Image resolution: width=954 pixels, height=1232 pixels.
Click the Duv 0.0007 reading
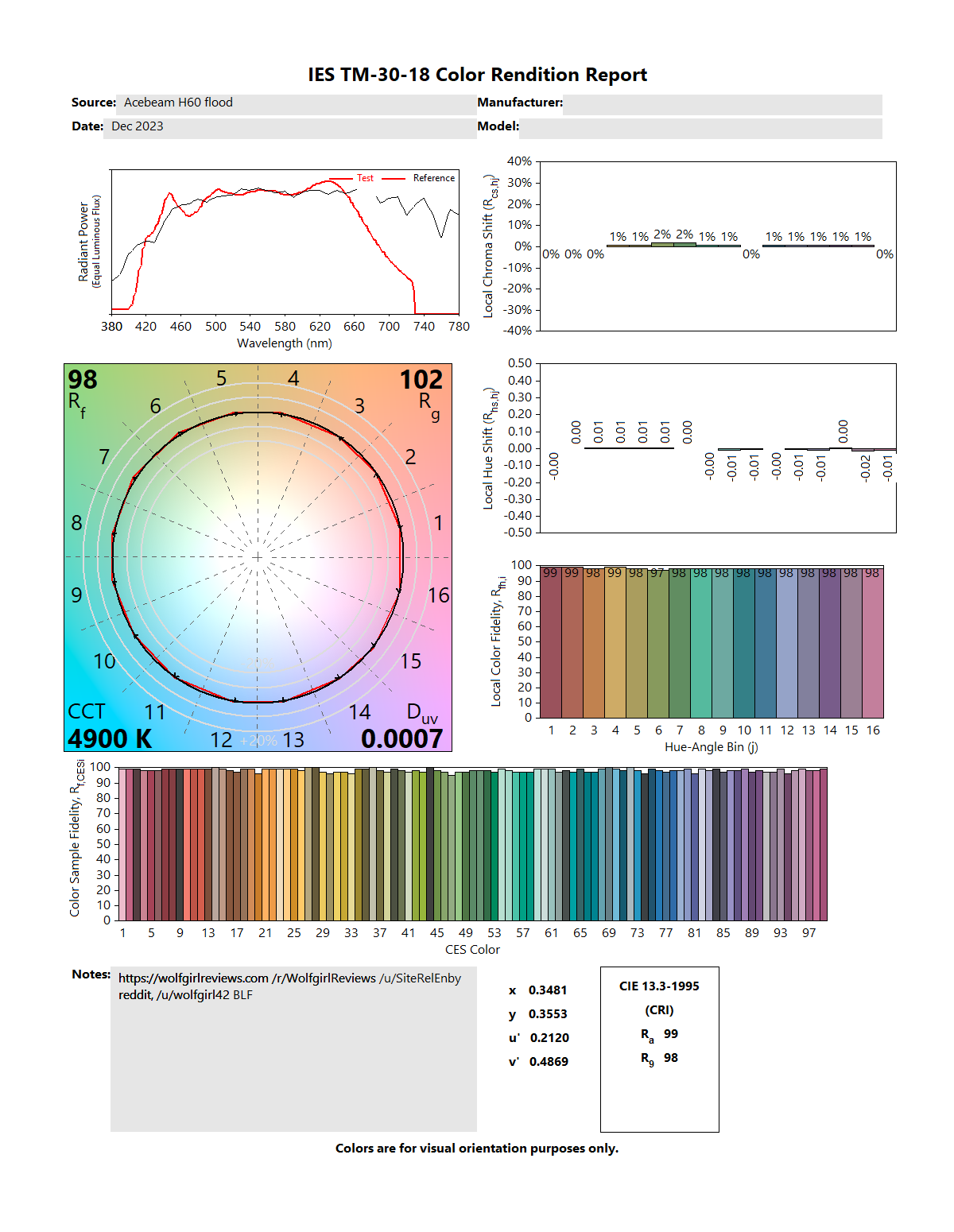pyautogui.click(x=401, y=738)
